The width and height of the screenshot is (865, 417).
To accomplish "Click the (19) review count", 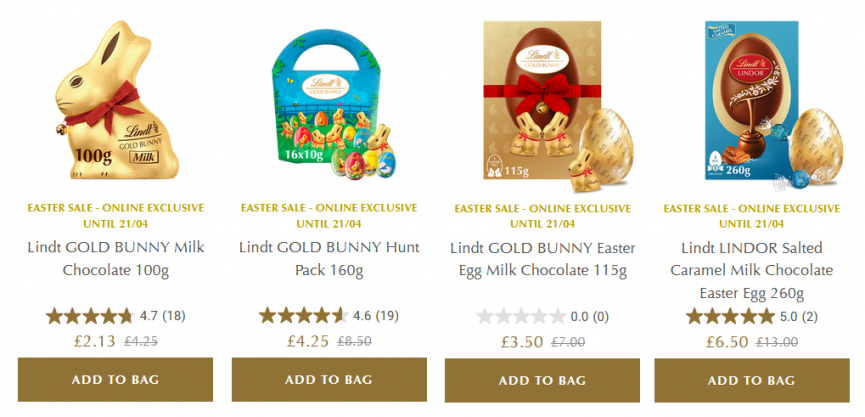I will pos(387,316).
